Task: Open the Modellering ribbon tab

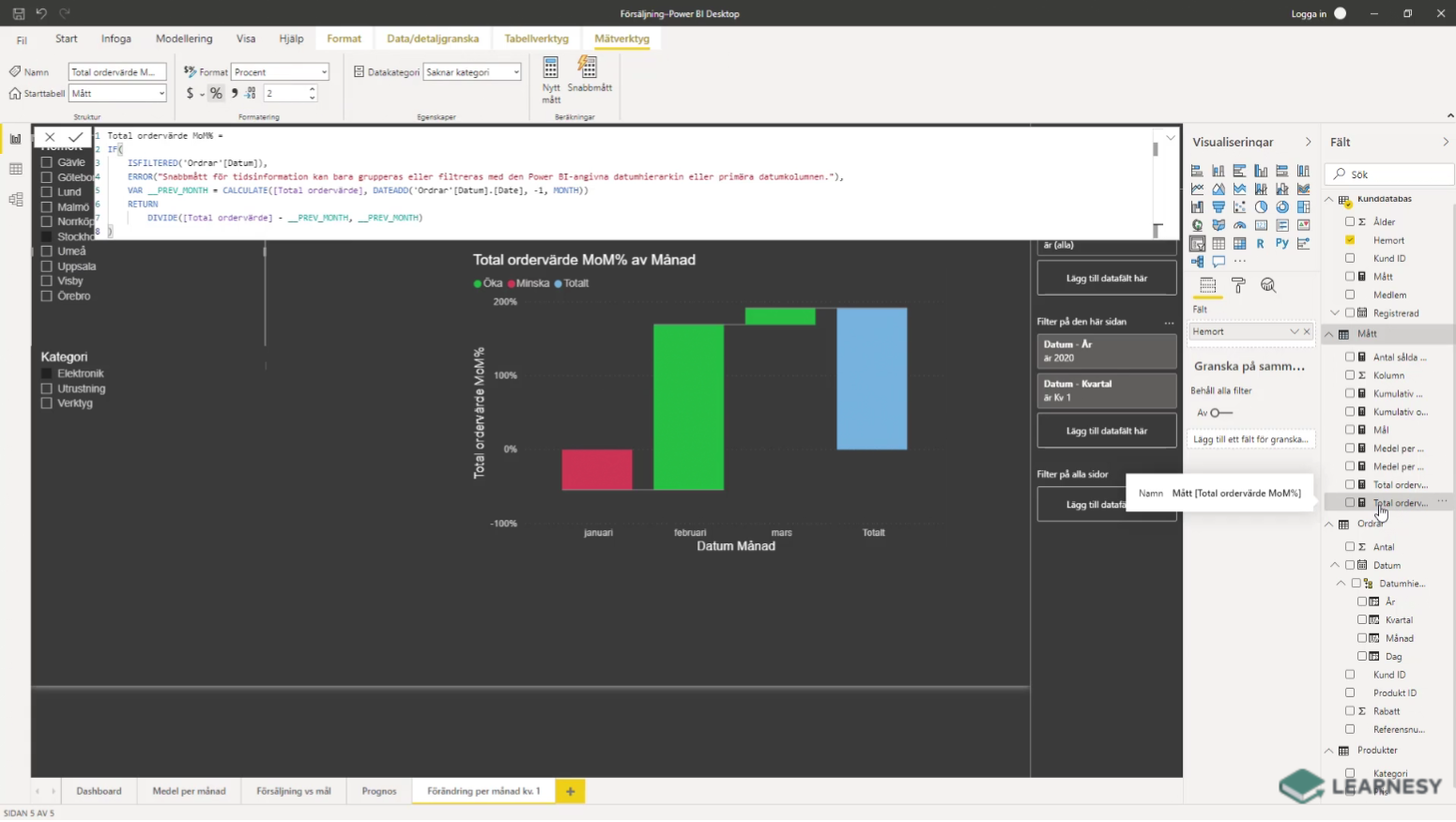Action: click(184, 38)
